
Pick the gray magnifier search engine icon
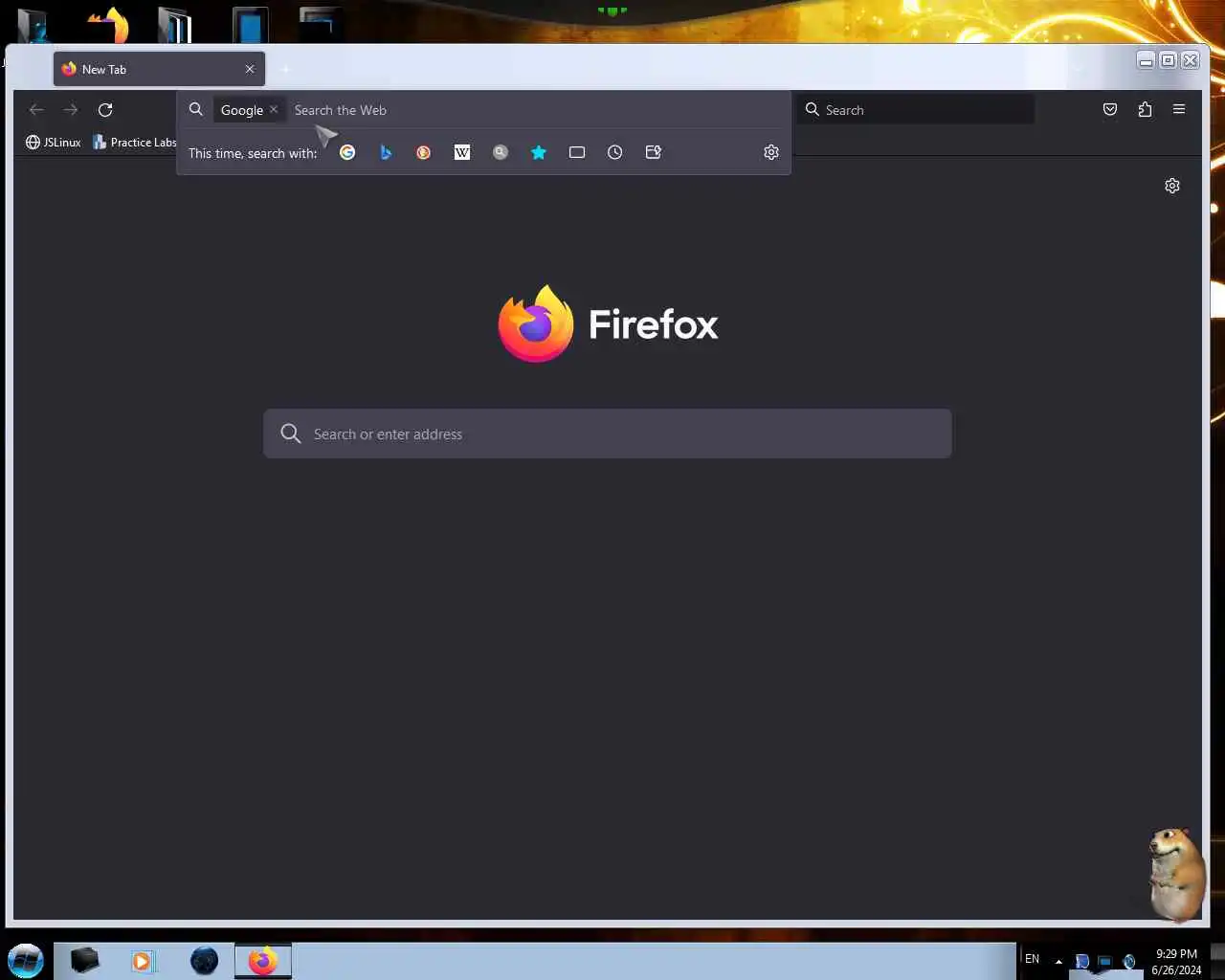501,152
